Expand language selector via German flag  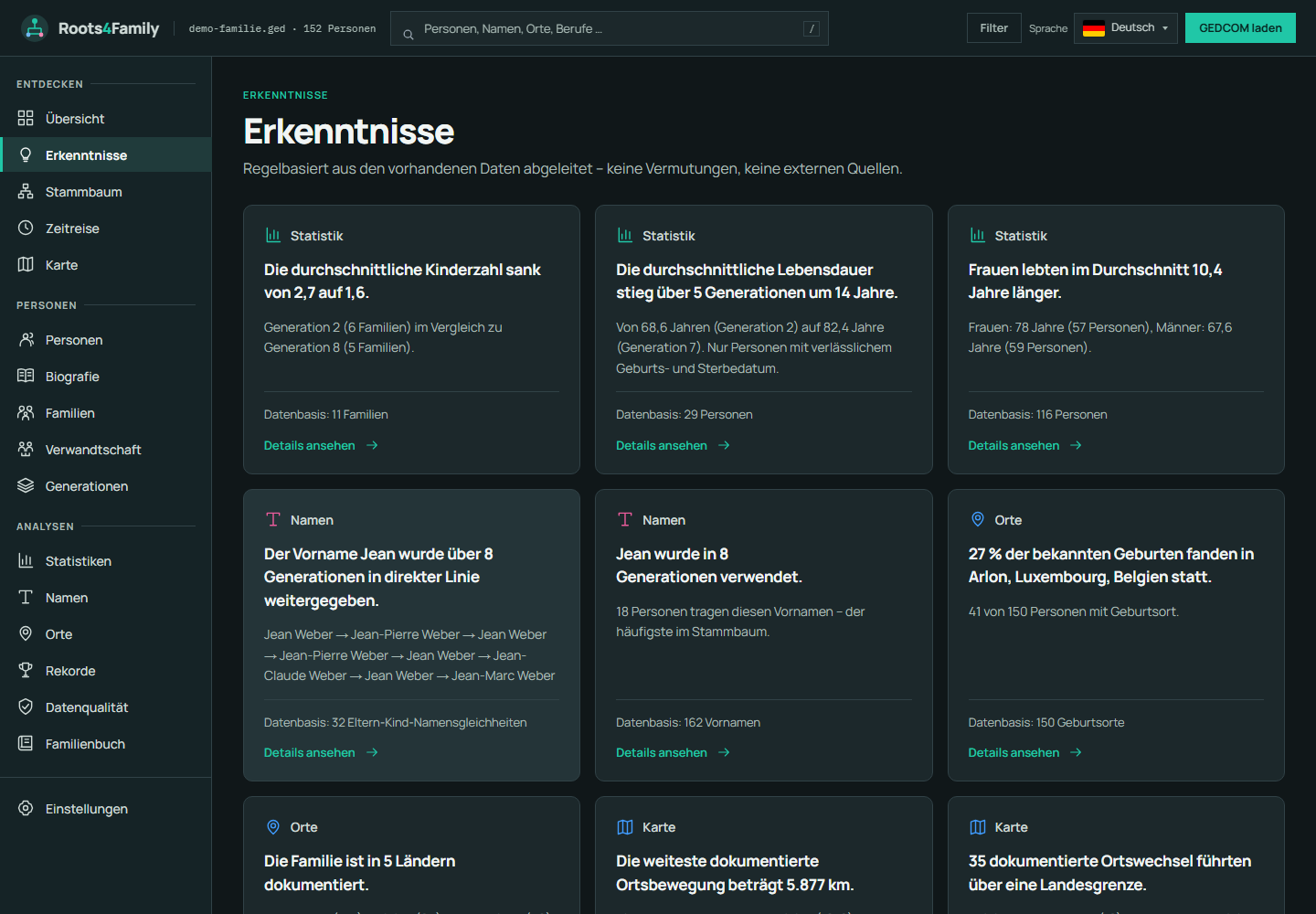[x=1094, y=28]
